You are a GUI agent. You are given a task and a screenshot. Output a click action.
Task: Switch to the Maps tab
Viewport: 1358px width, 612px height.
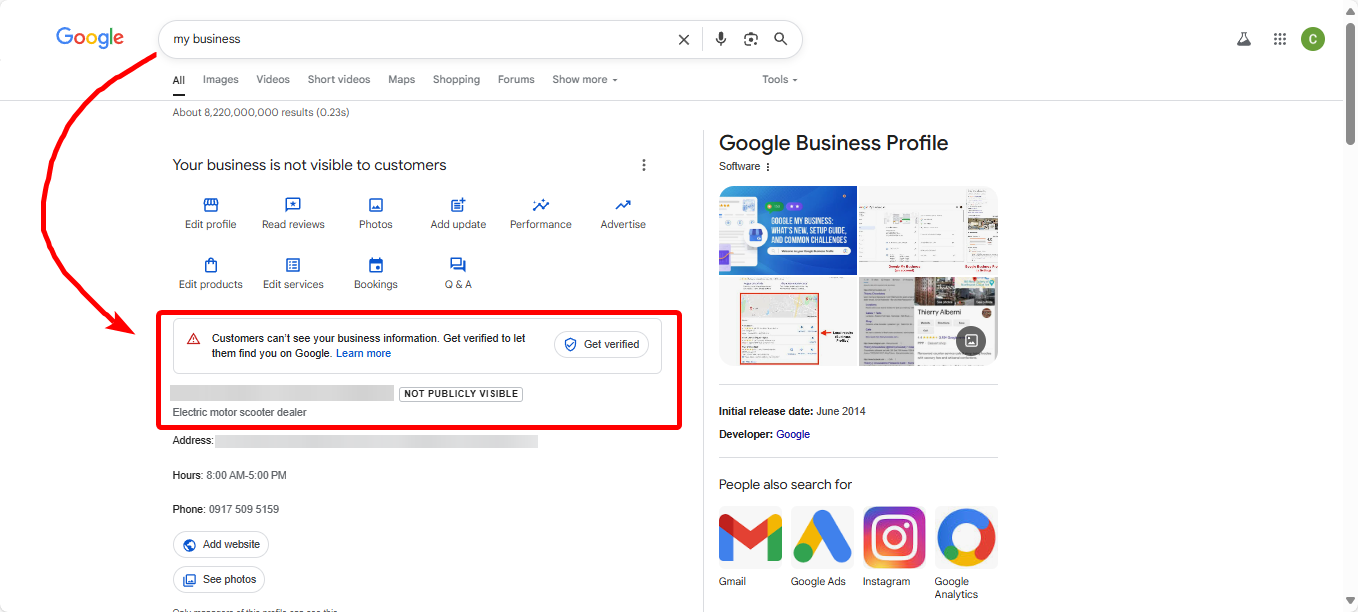pos(402,80)
